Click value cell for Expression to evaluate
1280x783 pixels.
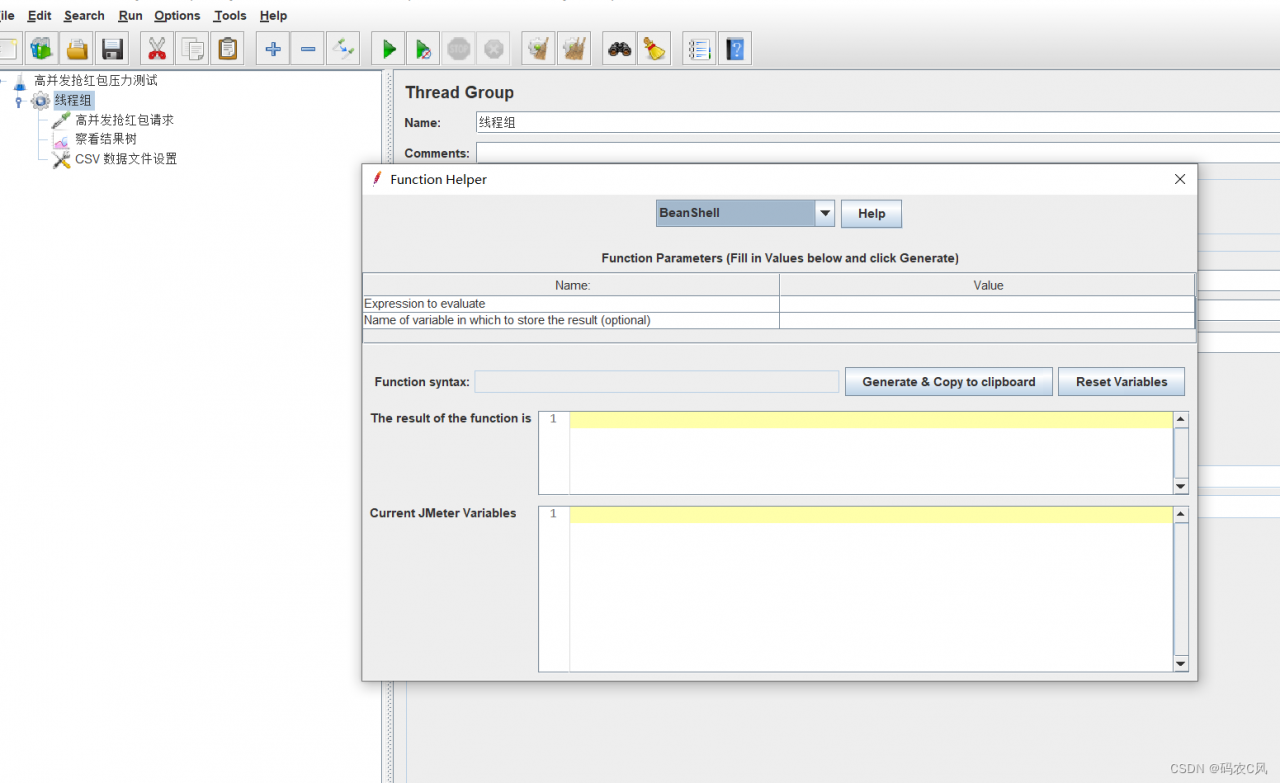[987, 303]
